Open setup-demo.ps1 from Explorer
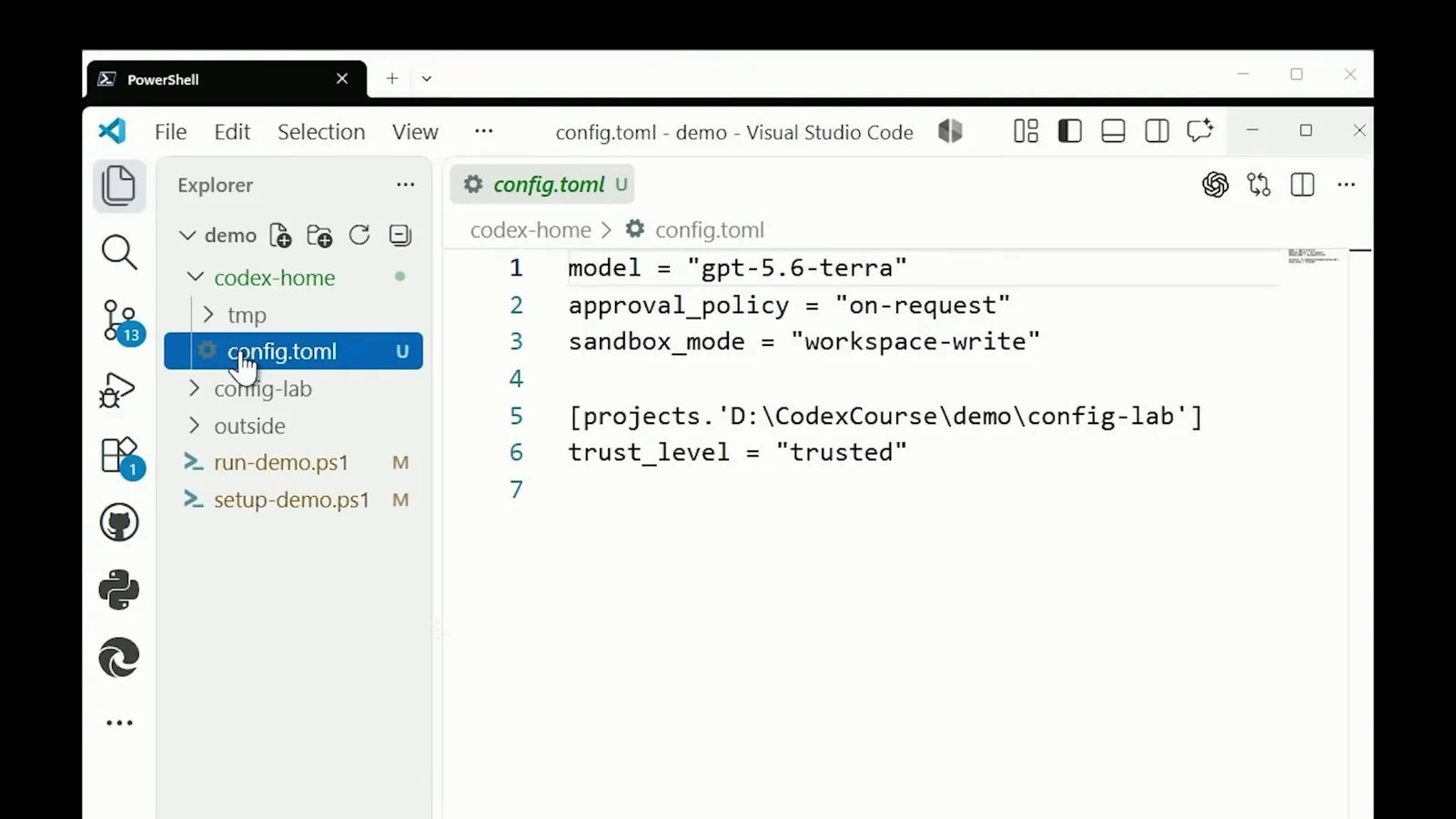 (x=293, y=500)
